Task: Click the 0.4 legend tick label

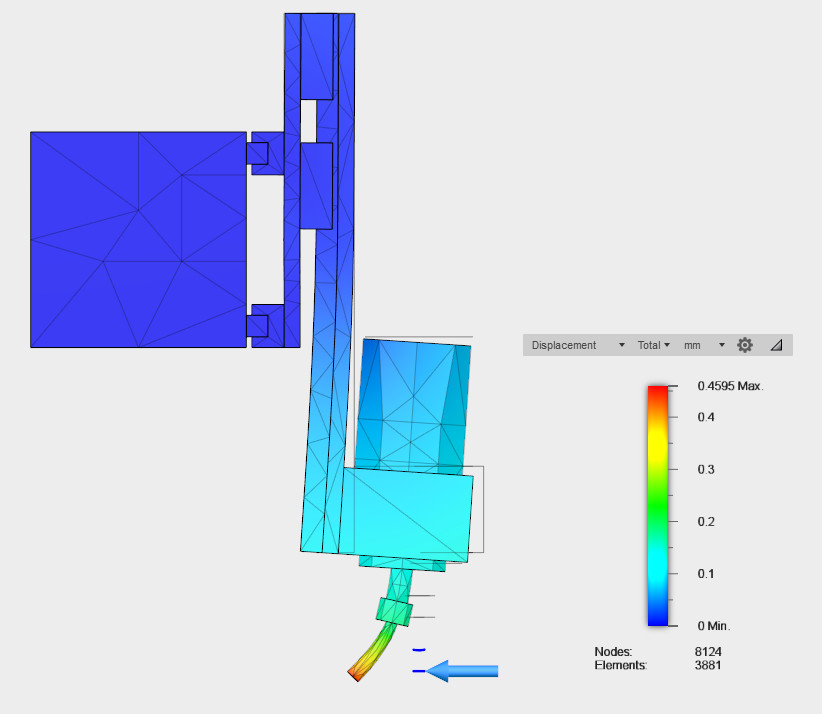Action: (x=706, y=417)
